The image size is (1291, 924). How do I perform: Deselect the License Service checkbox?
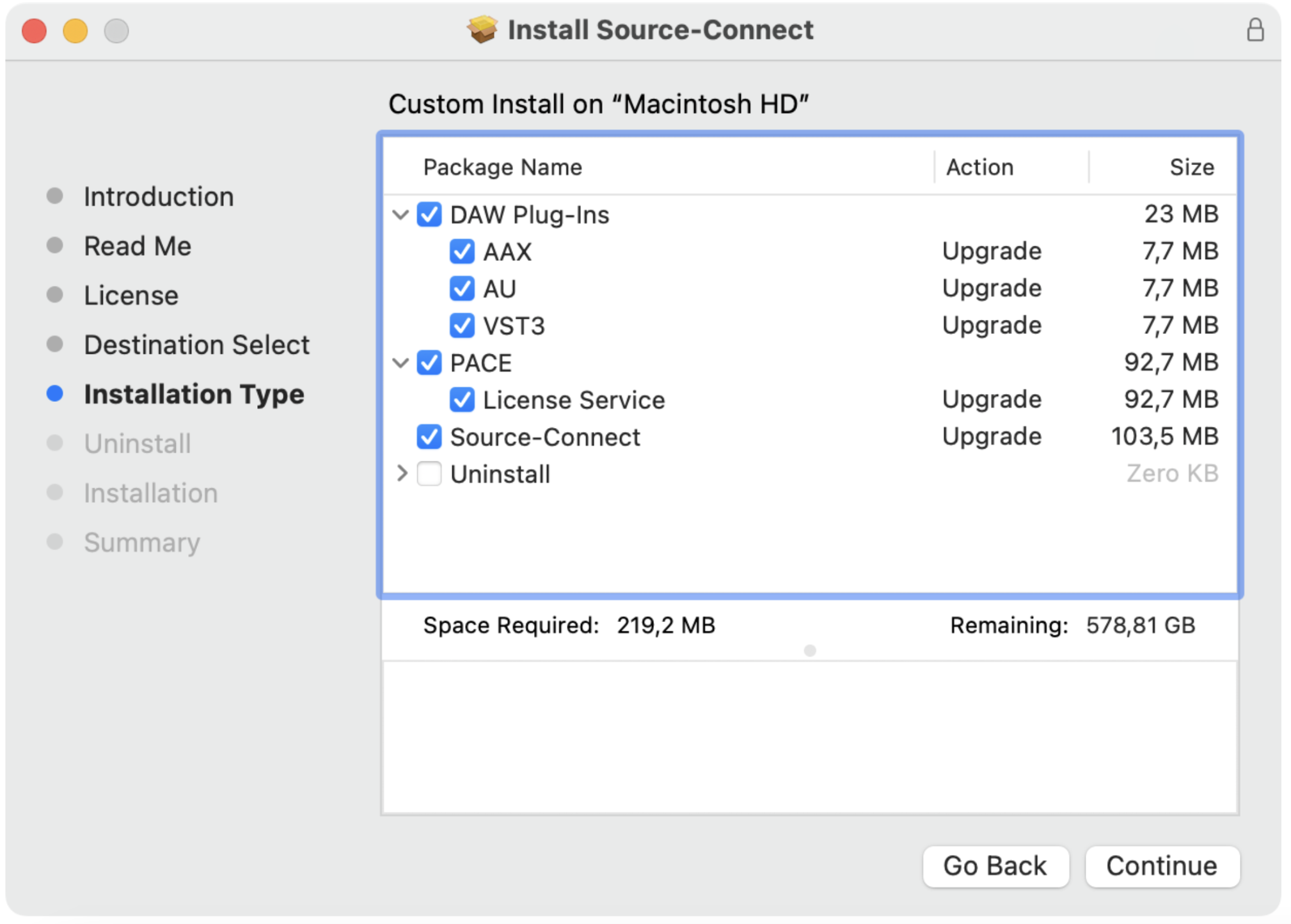461,400
